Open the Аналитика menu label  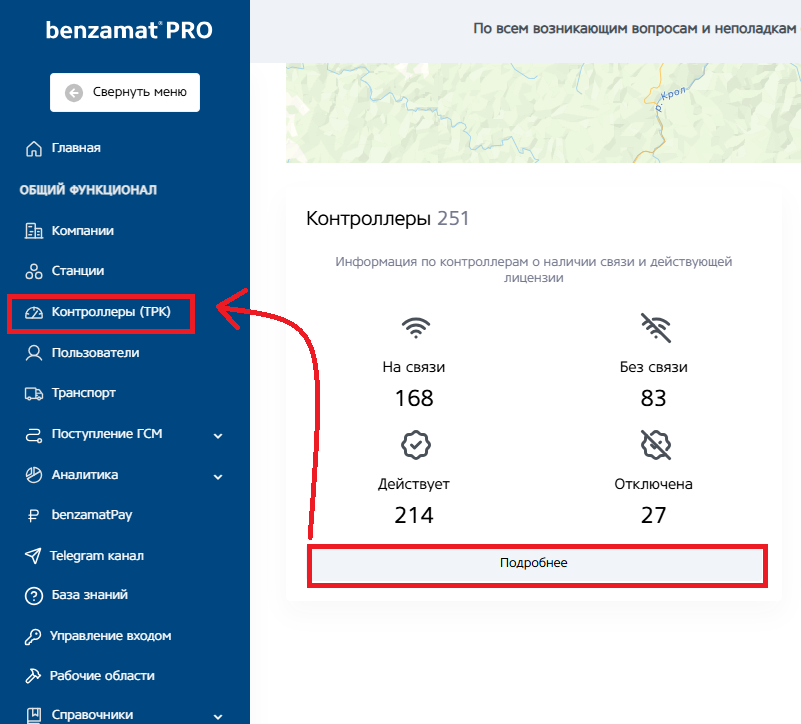pos(85,475)
